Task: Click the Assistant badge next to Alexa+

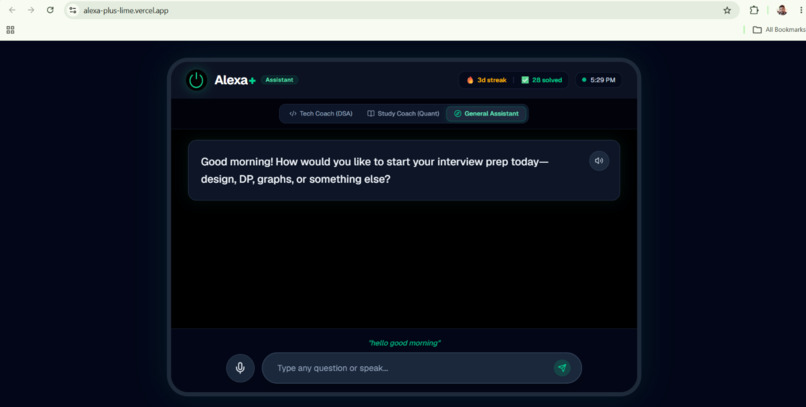Action: [x=279, y=80]
